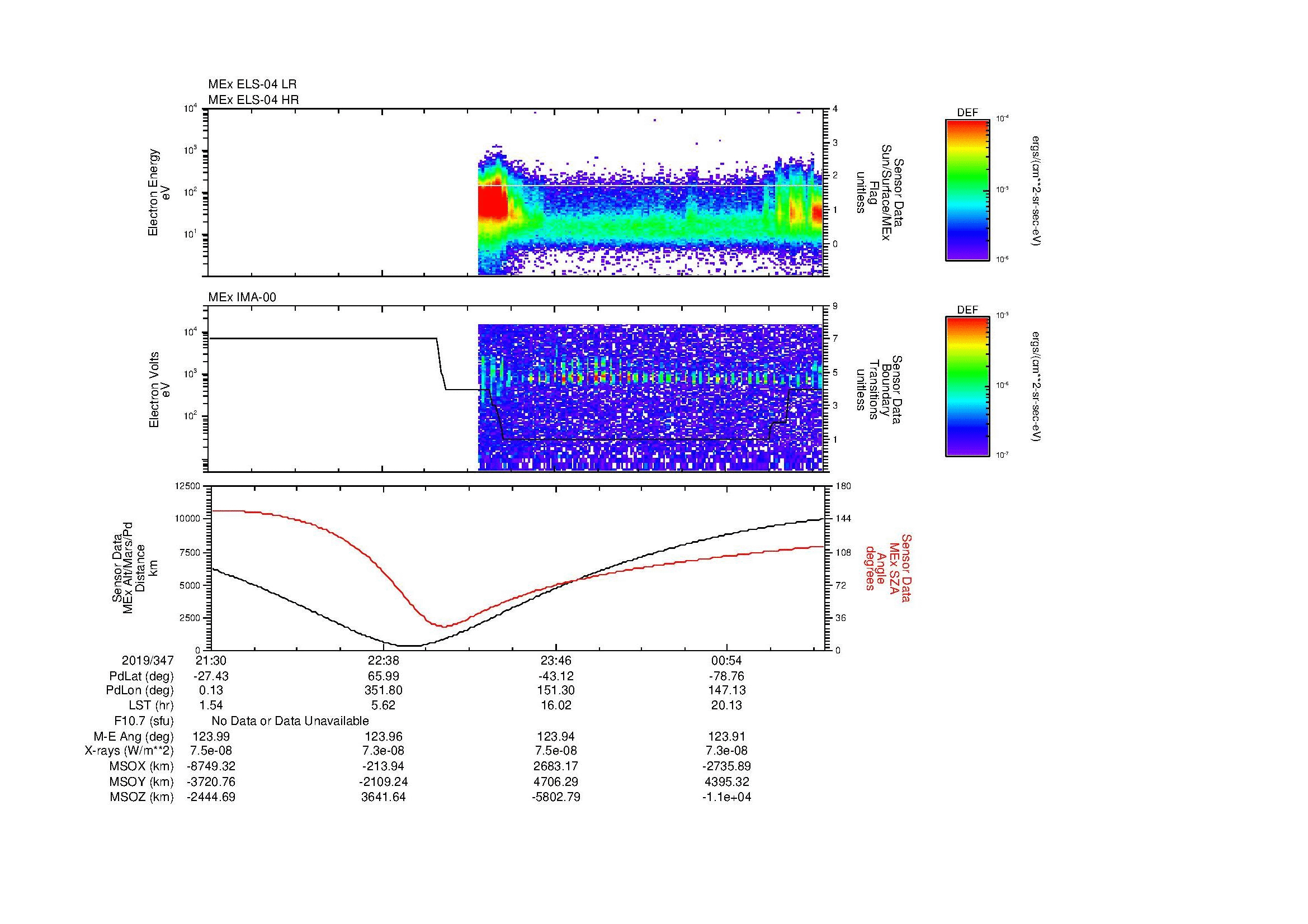Image resolution: width=1308 pixels, height=924 pixels.
Task: Click the 'MSOZ (km)' row label
Action: [141, 798]
